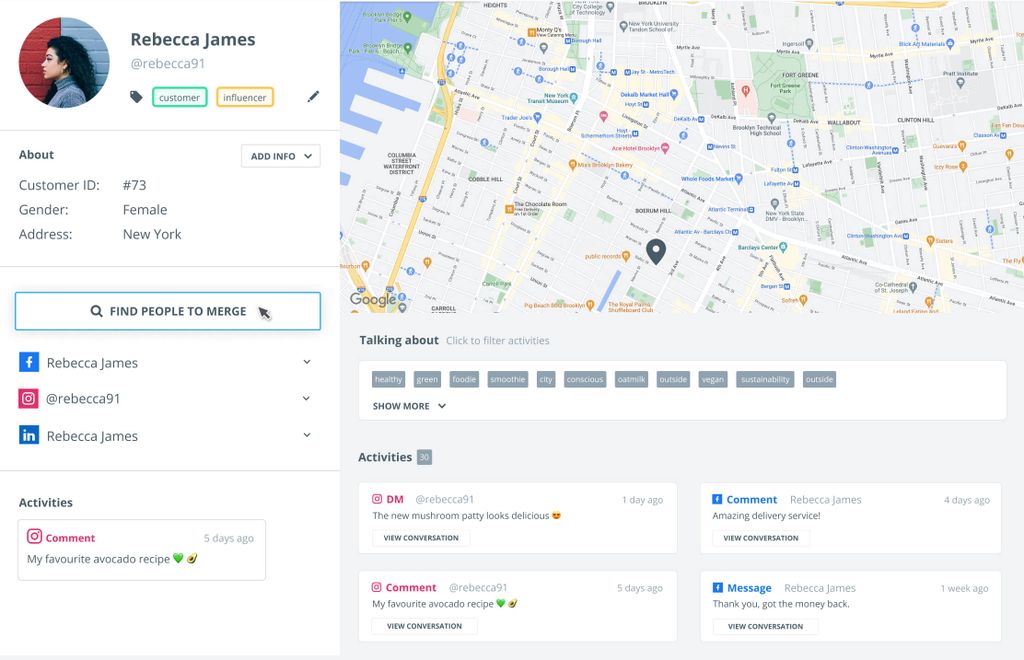The height and width of the screenshot is (660, 1024).
Task: Click Instagram icon in DM activity card
Action: coord(378,499)
